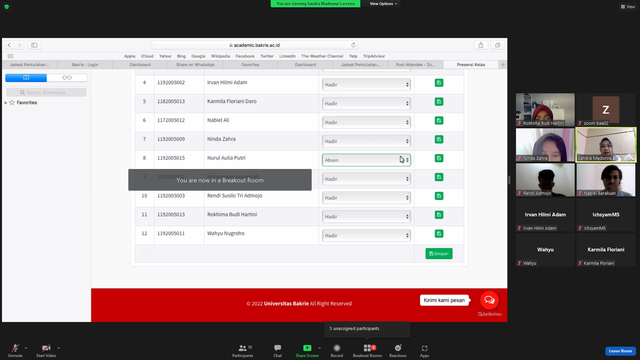The height and width of the screenshot is (360, 640).
Task: Open the TripAdvisor bookmark
Action: click(374, 56)
